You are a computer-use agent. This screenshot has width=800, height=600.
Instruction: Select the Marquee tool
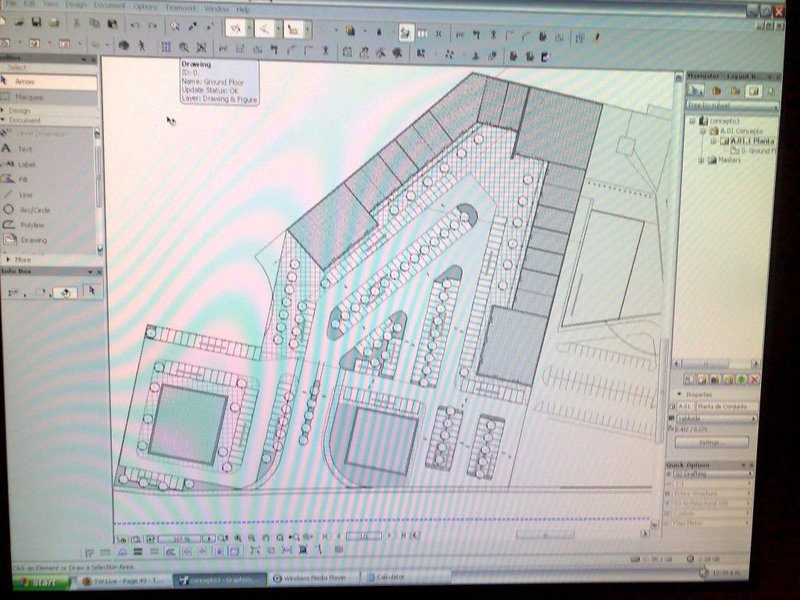point(48,97)
